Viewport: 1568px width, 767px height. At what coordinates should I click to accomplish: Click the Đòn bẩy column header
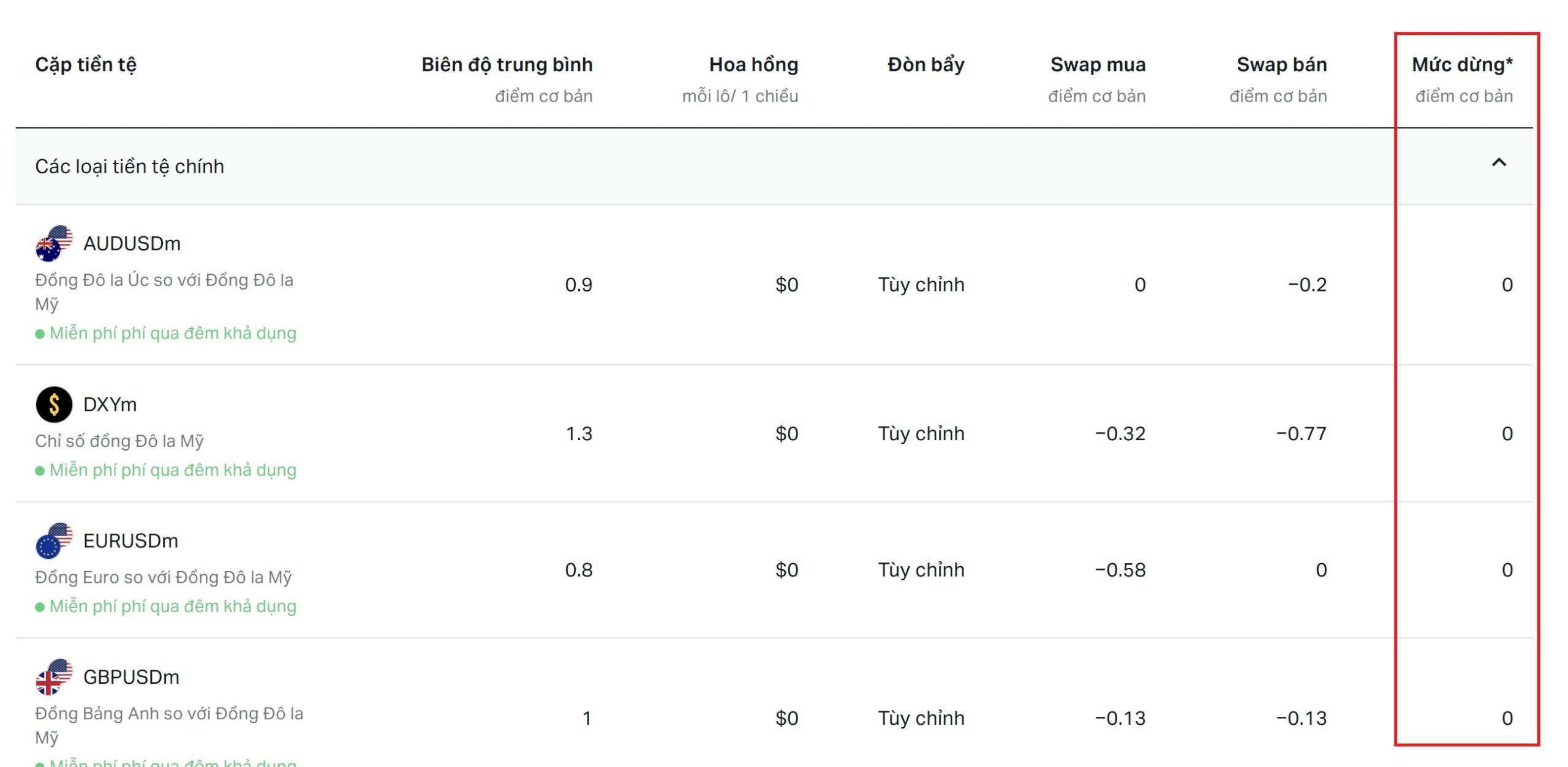(x=926, y=65)
